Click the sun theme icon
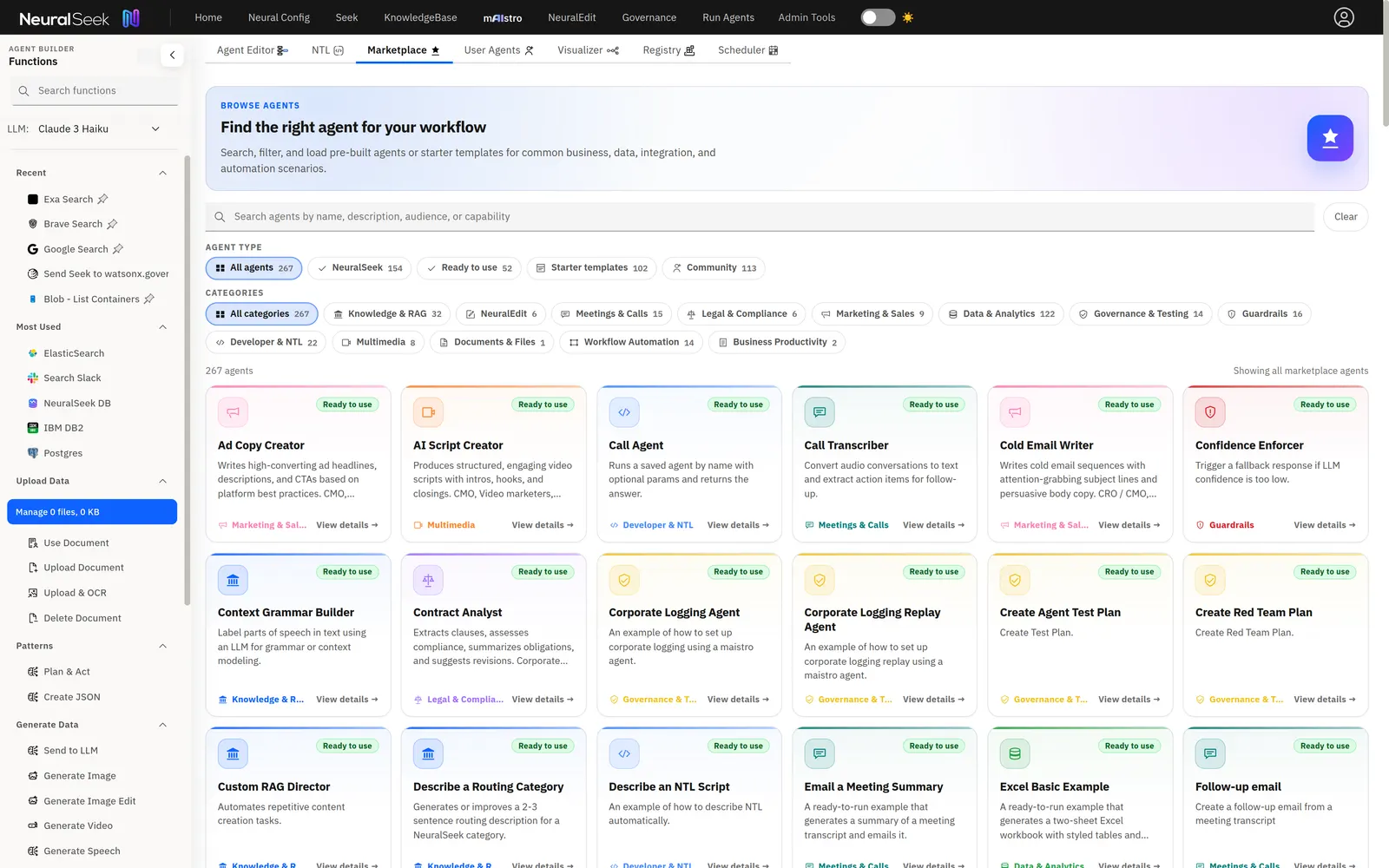The height and width of the screenshot is (868, 1389). click(908, 17)
